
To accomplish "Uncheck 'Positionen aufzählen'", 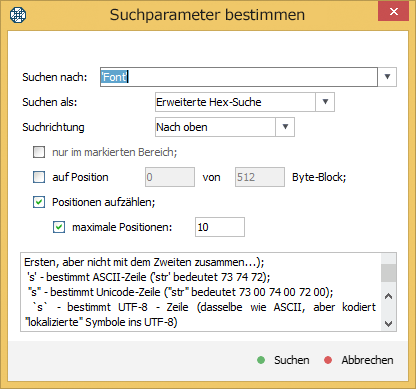I will click(x=39, y=202).
